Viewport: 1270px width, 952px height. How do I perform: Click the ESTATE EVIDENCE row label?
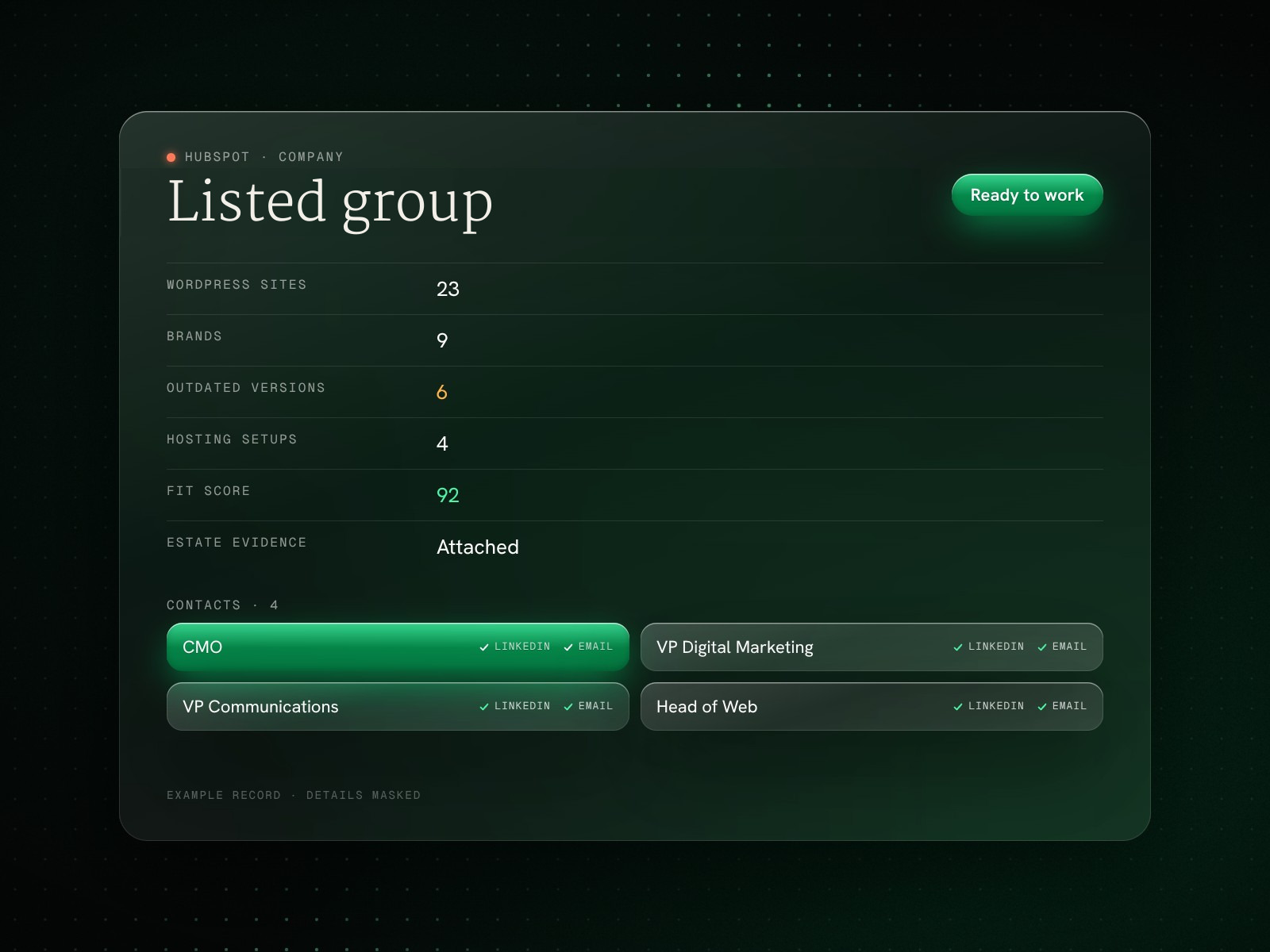[x=237, y=543]
